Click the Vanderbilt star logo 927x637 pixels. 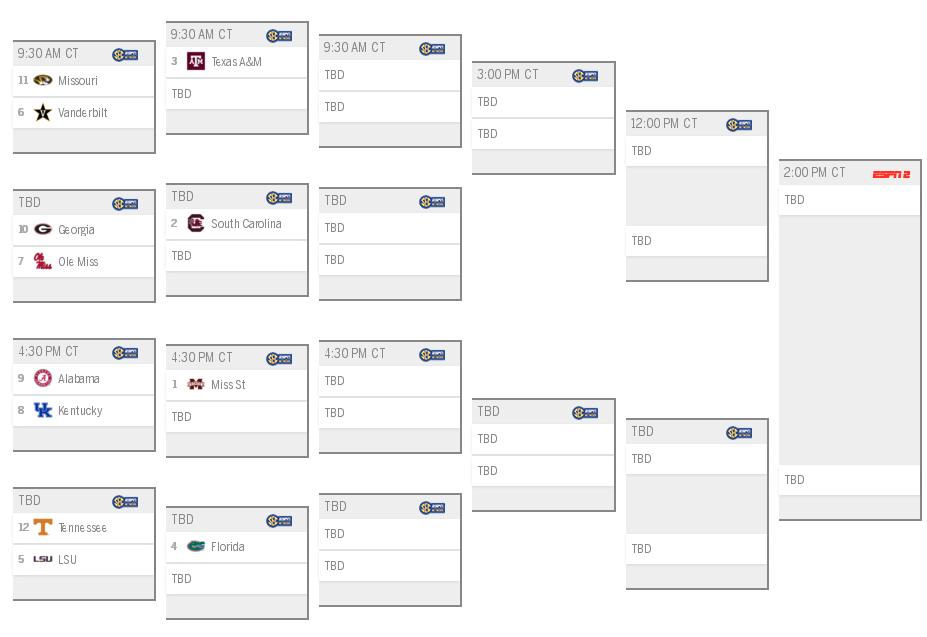pyautogui.click(x=43, y=112)
